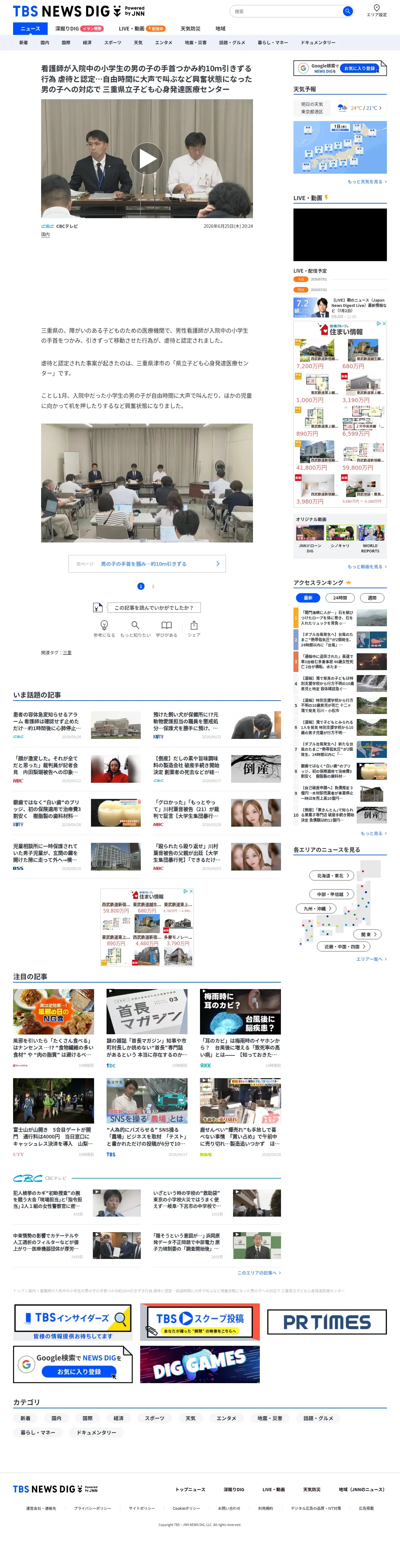
Task: Click the CBC logo section header
Action: pos(40,1178)
